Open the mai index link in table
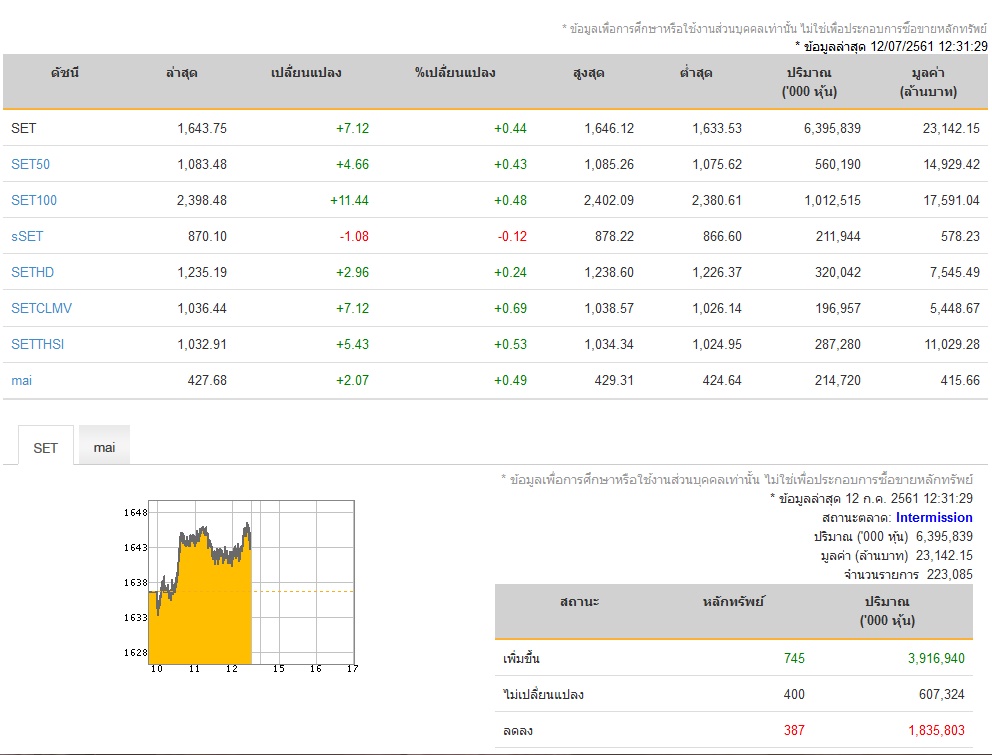The height and width of the screenshot is (755, 992). tap(22, 380)
